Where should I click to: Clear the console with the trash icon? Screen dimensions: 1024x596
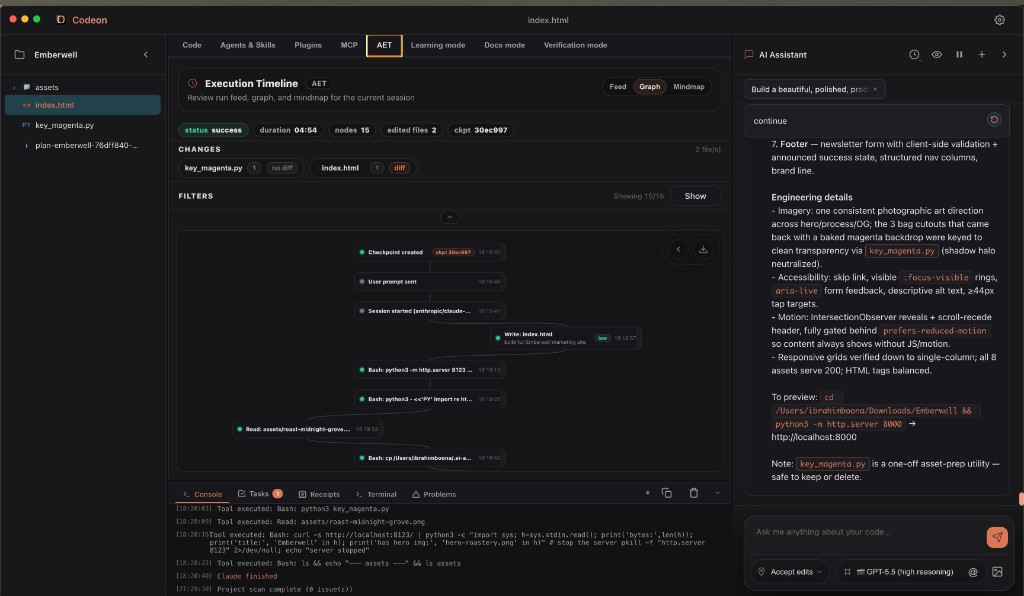(x=694, y=493)
